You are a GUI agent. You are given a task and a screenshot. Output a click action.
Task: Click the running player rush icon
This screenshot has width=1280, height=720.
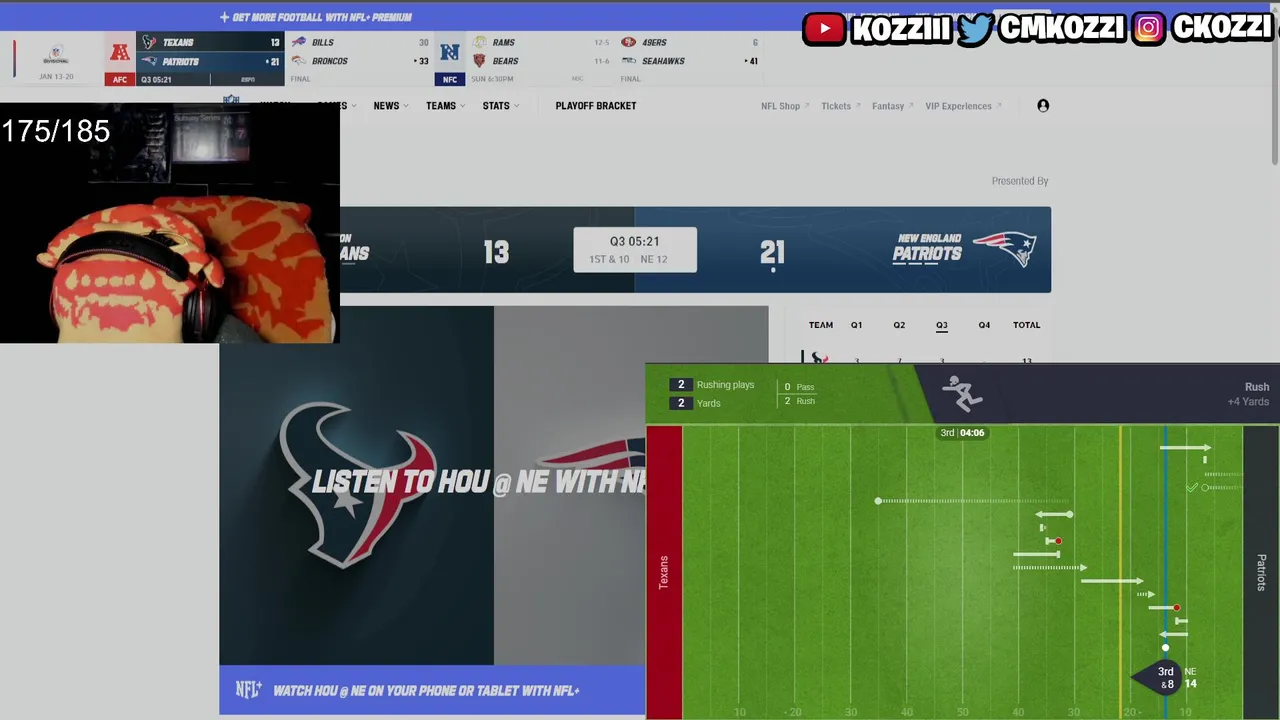(962, 394)
